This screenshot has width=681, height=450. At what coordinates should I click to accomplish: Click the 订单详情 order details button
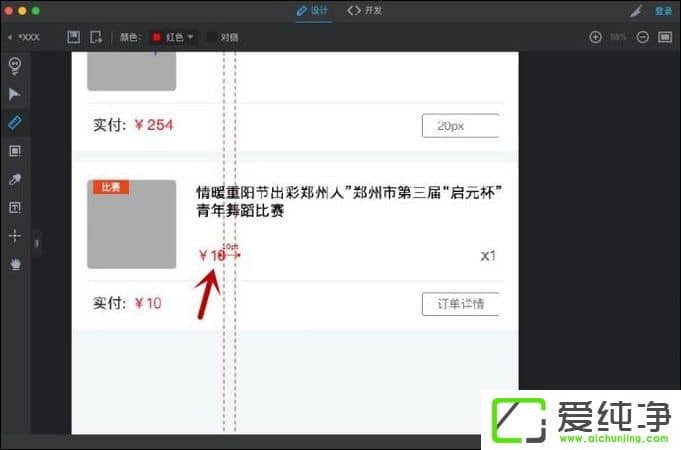tap(460, 304)
